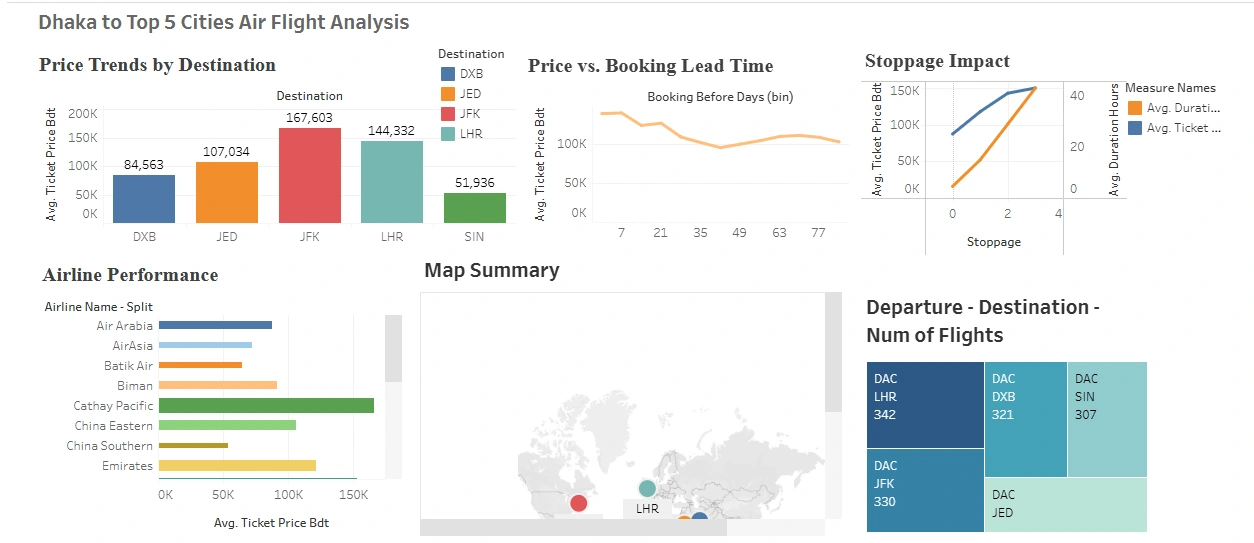Select the JED orange legend swatch
The width and height of the screenshot is (1254, 543).
coord(447,94)
